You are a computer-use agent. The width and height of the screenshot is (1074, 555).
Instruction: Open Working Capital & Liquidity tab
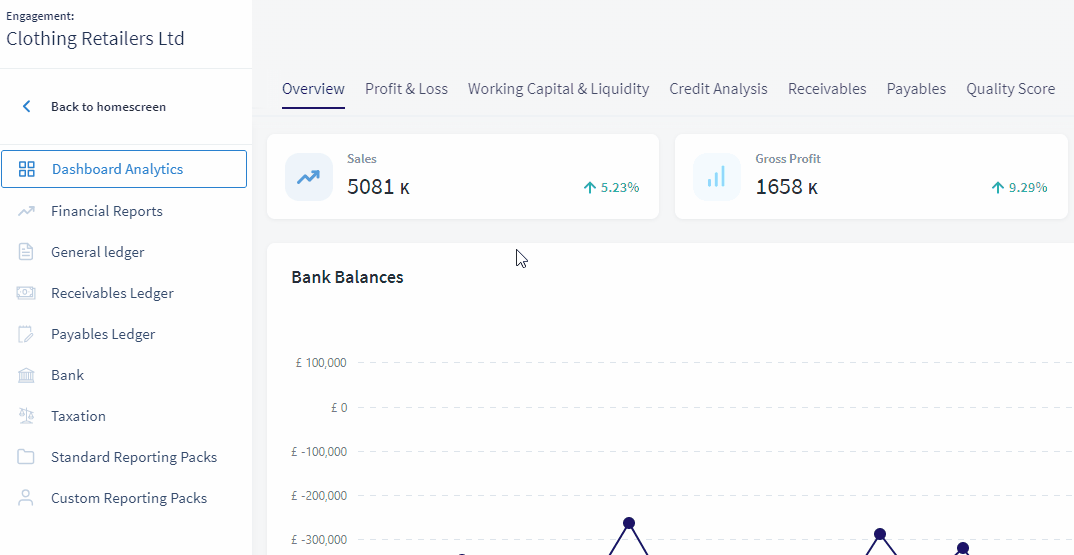tap(558, 89)
